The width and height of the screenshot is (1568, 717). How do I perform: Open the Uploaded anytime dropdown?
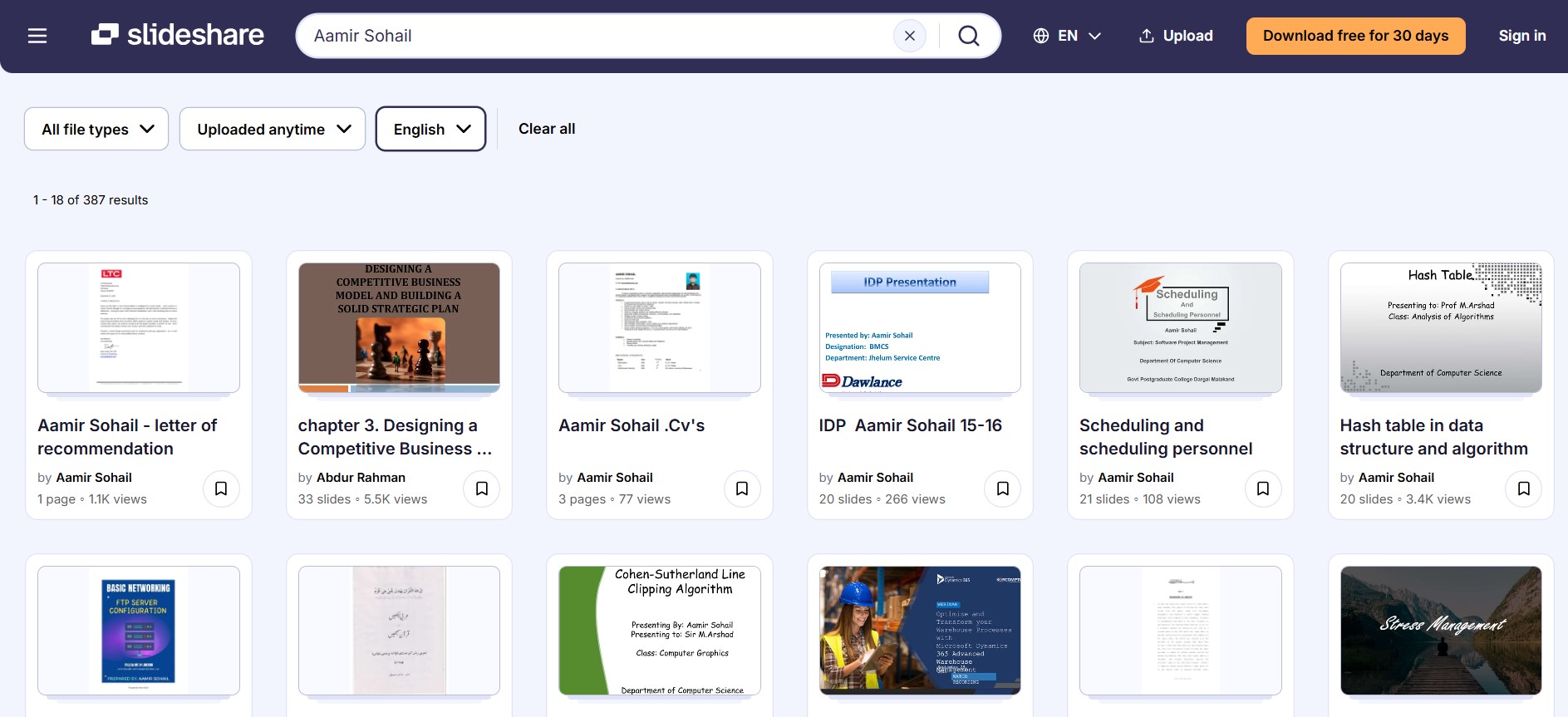tap(273, 129)
